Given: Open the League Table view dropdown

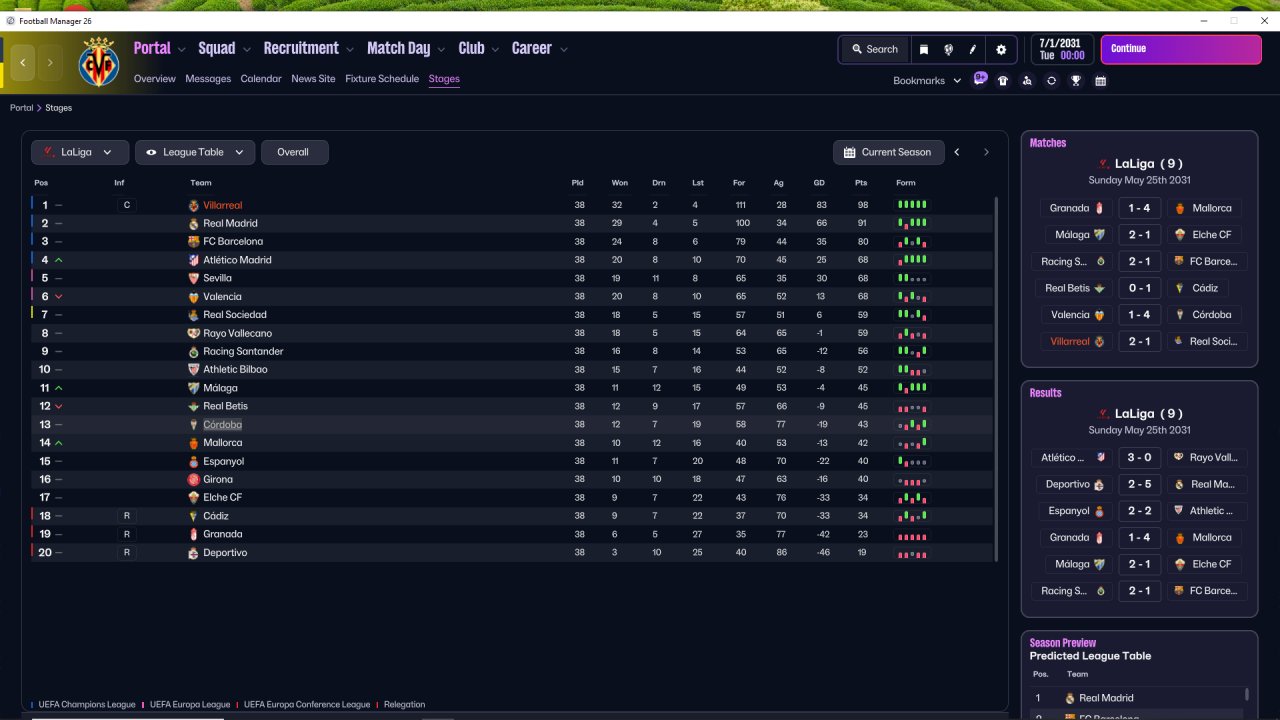Looking at the screenshot, I should pyautogui.click(x=195, y=152).
